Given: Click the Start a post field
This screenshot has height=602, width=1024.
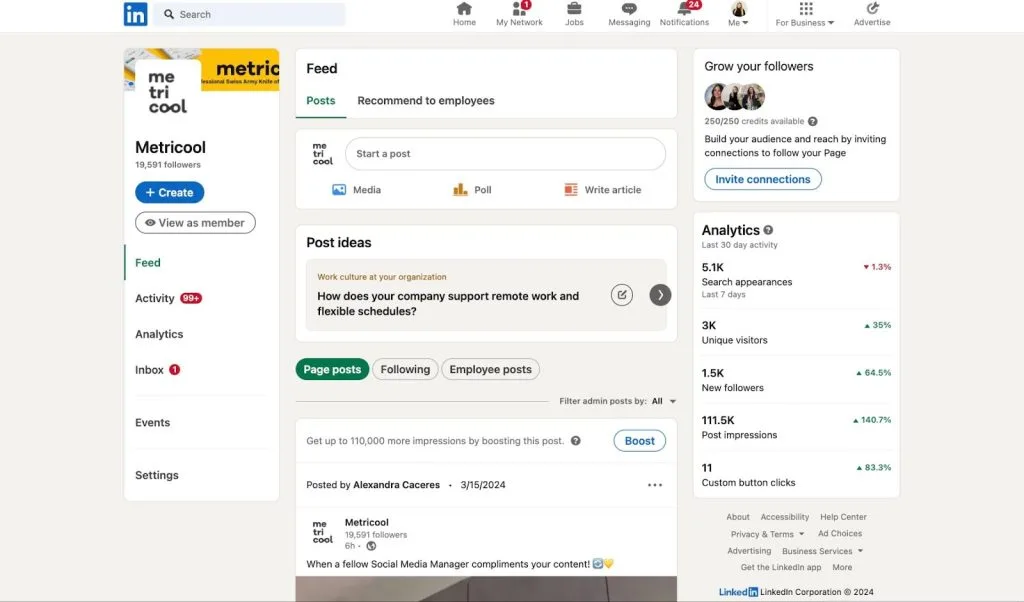Looking at the screenshot, I should [x=505, y=154].
